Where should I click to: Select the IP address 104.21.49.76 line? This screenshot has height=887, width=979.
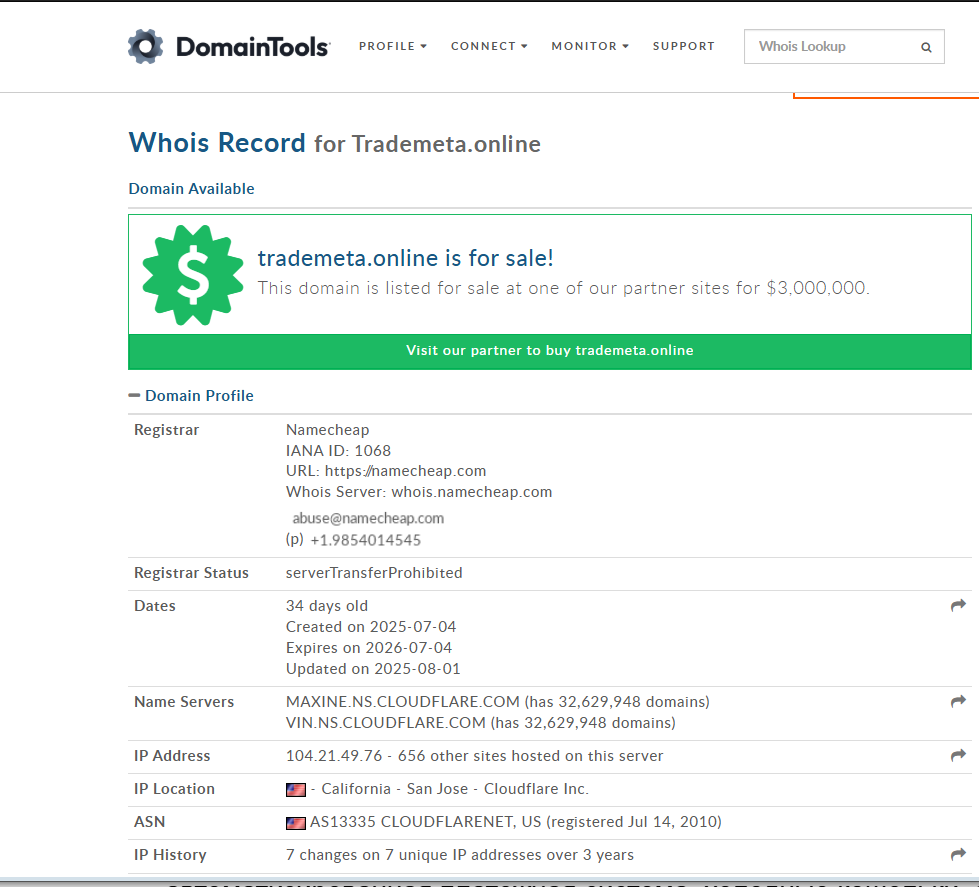[475, 756]
